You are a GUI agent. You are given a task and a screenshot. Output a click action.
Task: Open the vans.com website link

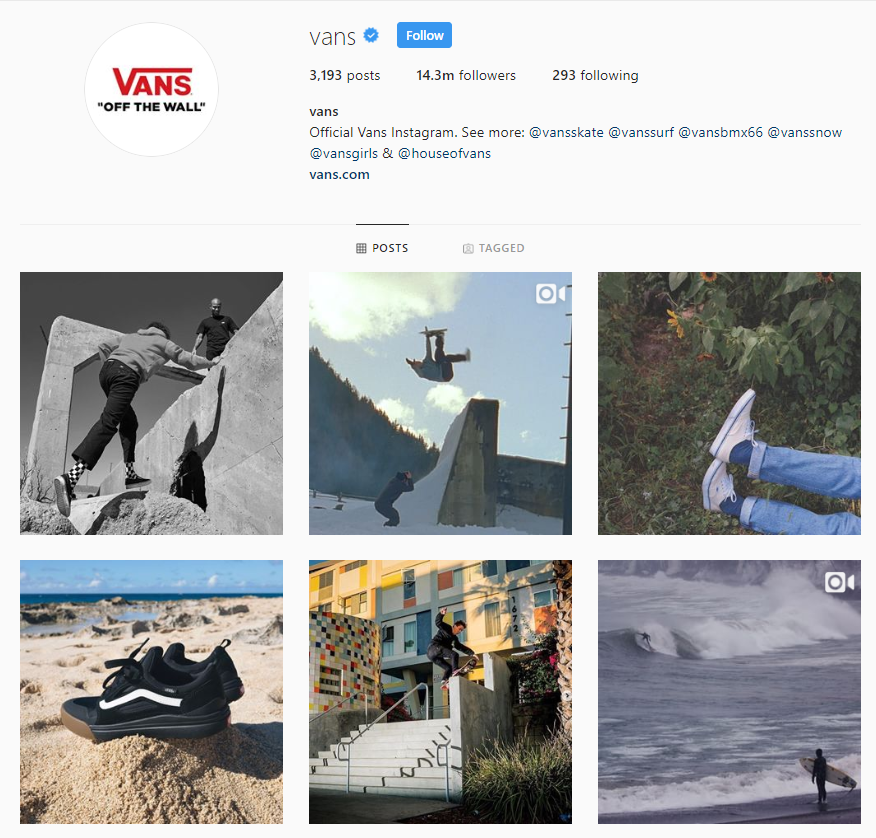pos(340,174)
